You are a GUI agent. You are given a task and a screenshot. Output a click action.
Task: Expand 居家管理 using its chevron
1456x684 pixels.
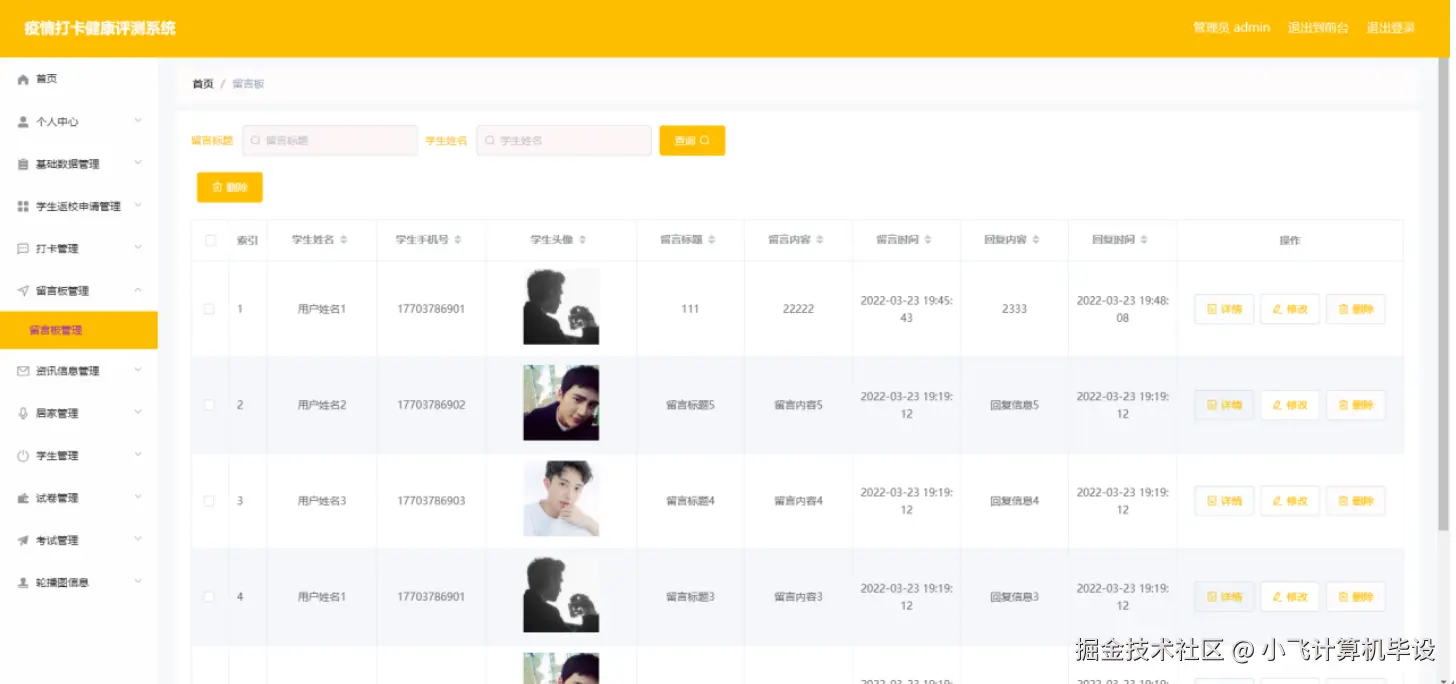click(138, 413)
